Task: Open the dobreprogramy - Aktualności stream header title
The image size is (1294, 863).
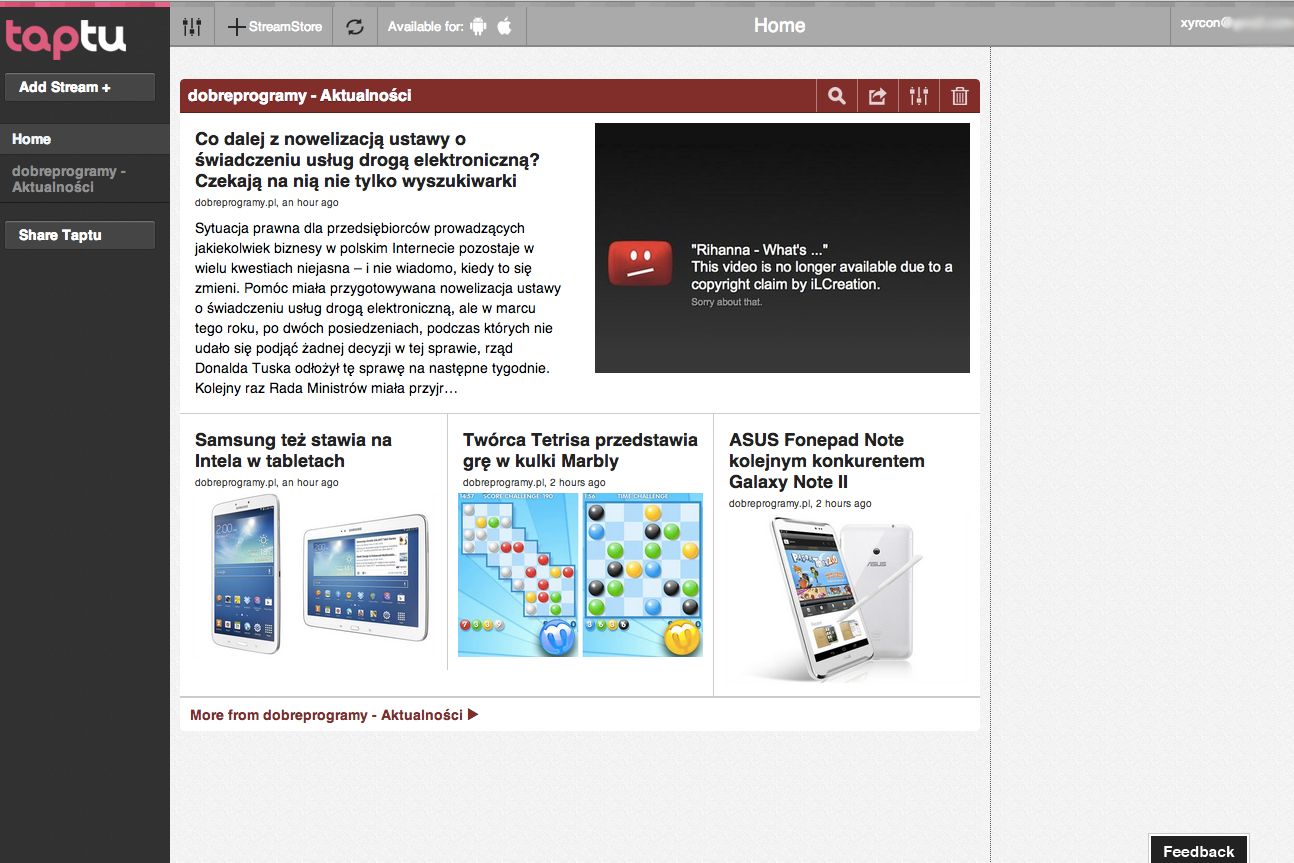Action: tap(300, 96)
